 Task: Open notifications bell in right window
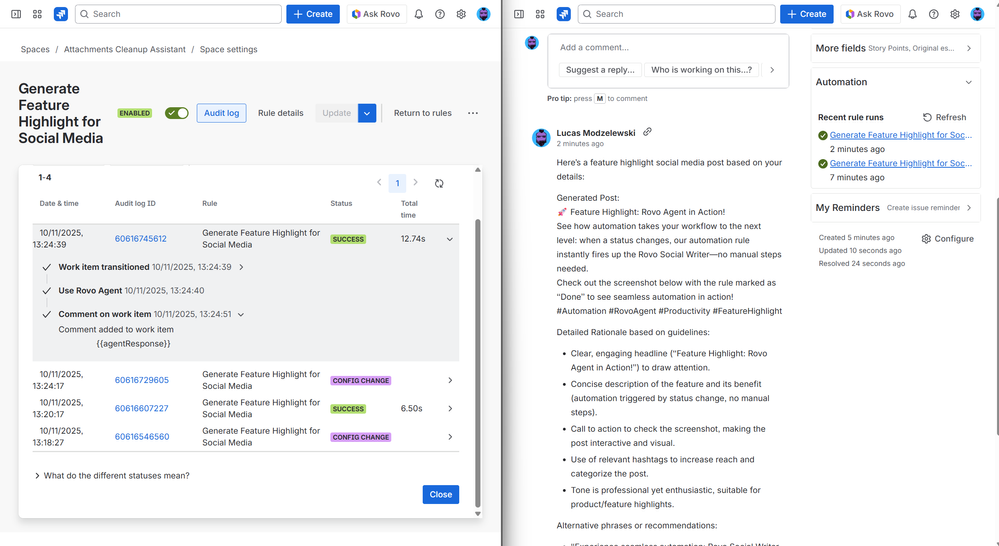click(912, 14)
